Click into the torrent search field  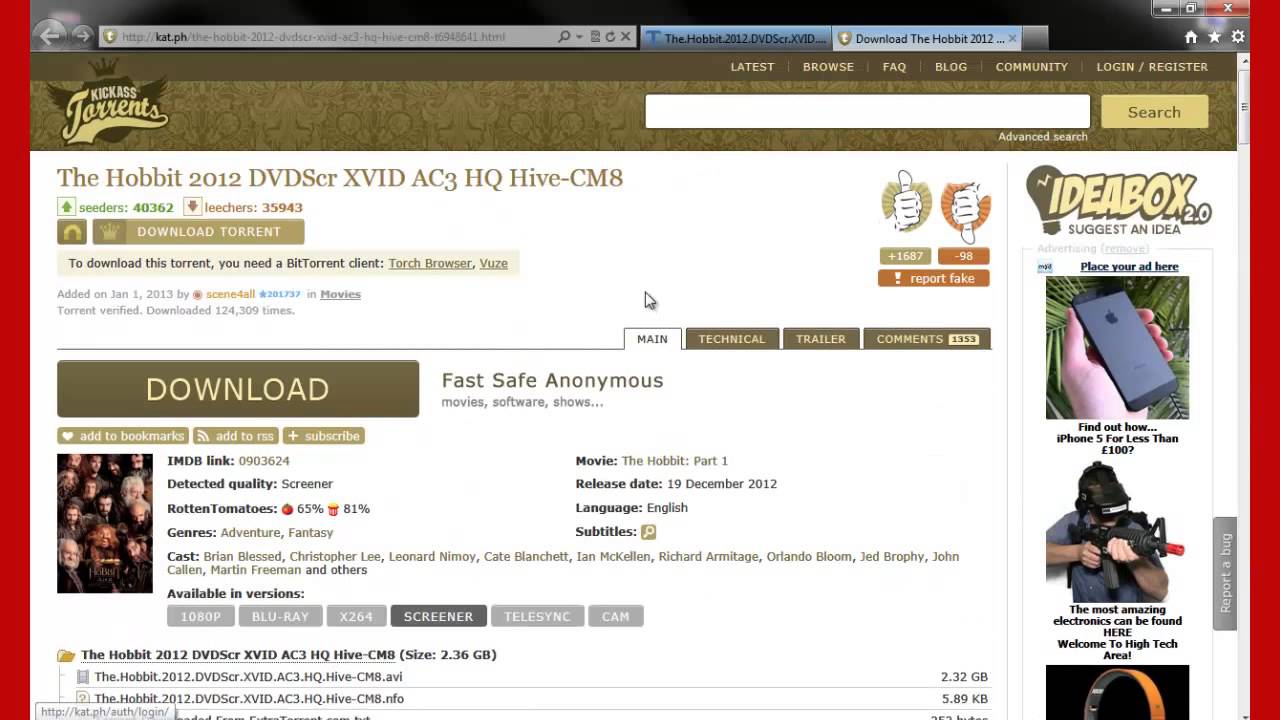(x=867, y=112)
